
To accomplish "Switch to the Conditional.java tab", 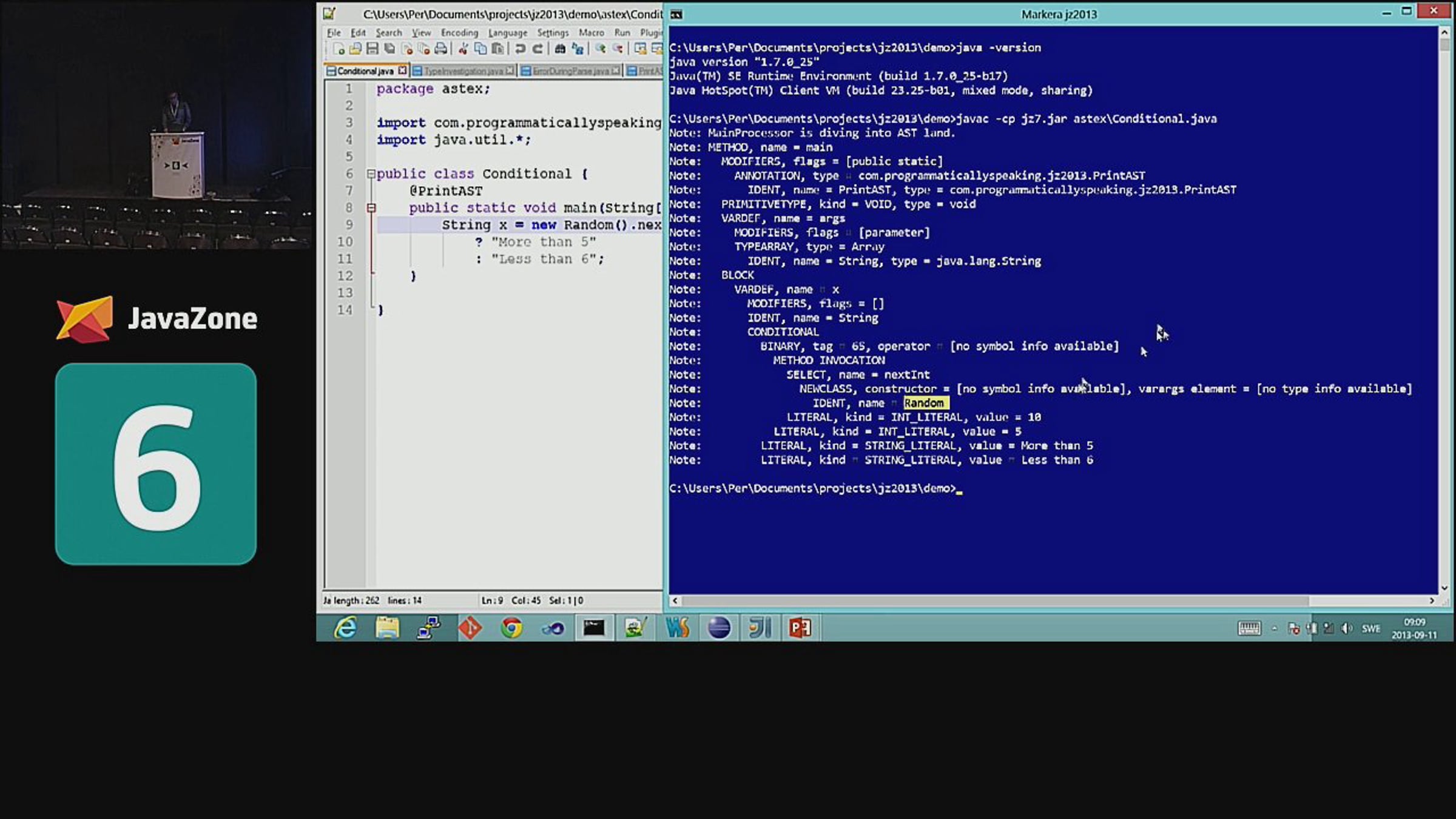I will click(x=366, y=71).
